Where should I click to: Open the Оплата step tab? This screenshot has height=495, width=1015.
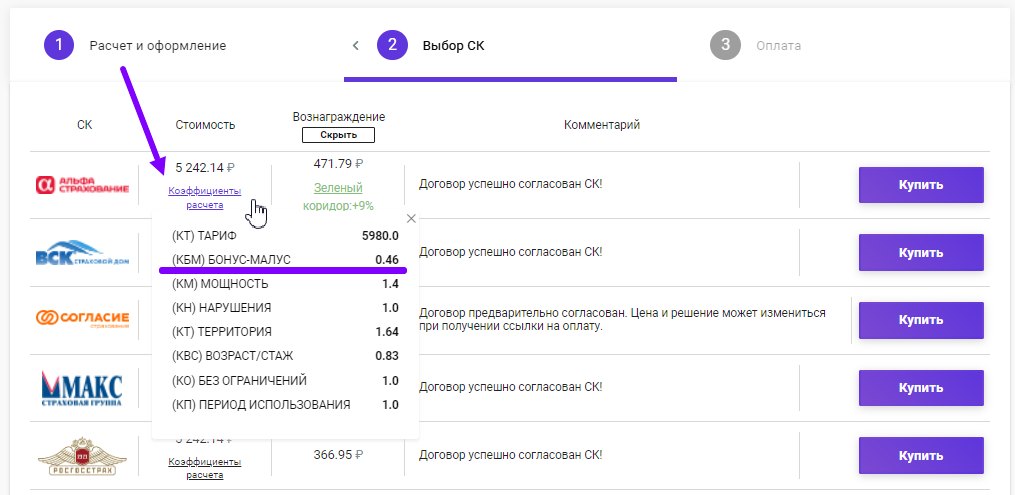[x=778, y=45]
